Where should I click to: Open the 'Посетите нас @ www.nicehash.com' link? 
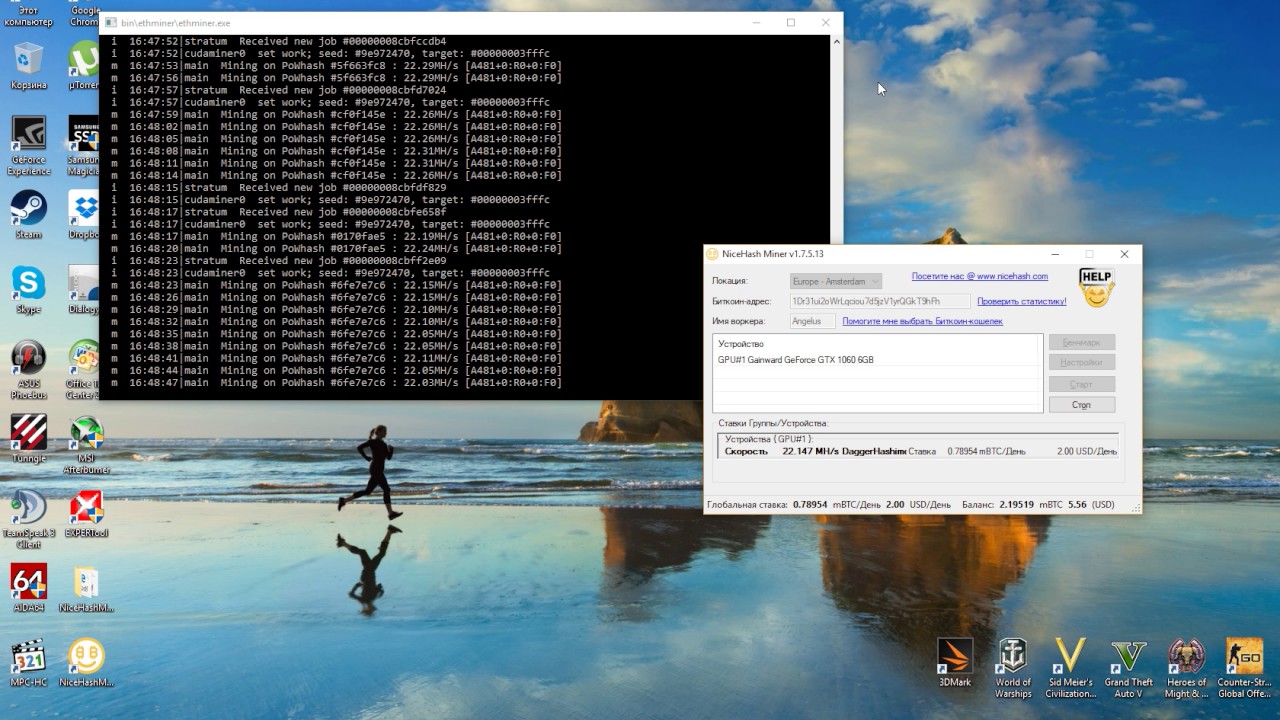979,276
